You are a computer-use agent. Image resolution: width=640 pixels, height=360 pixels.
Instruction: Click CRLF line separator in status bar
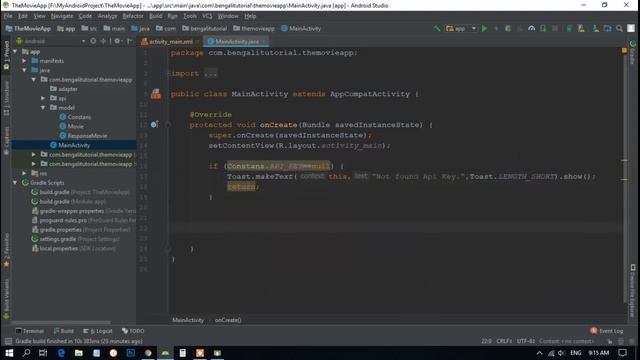(504, 341)
